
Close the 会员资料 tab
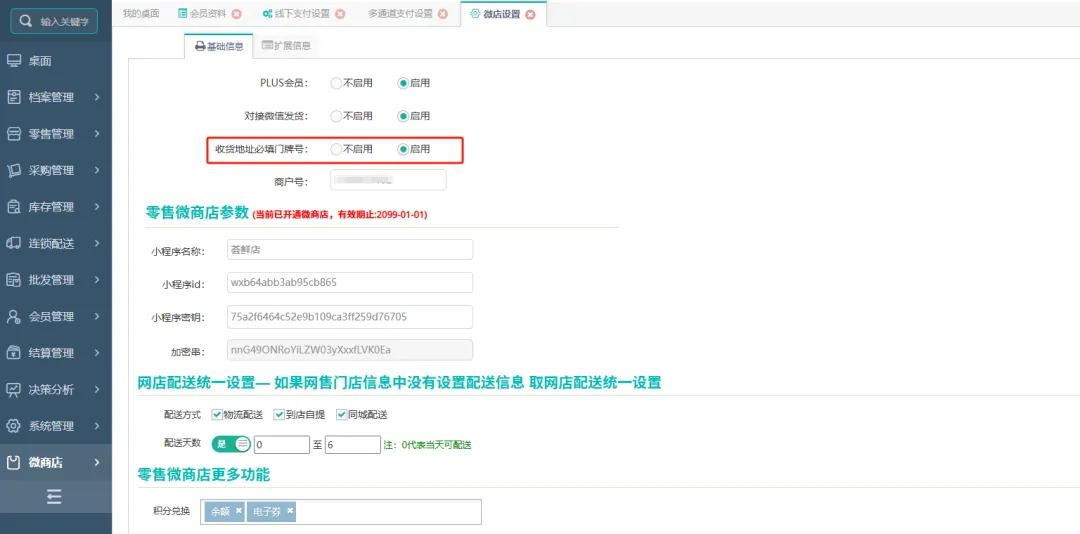pos(236,14)
